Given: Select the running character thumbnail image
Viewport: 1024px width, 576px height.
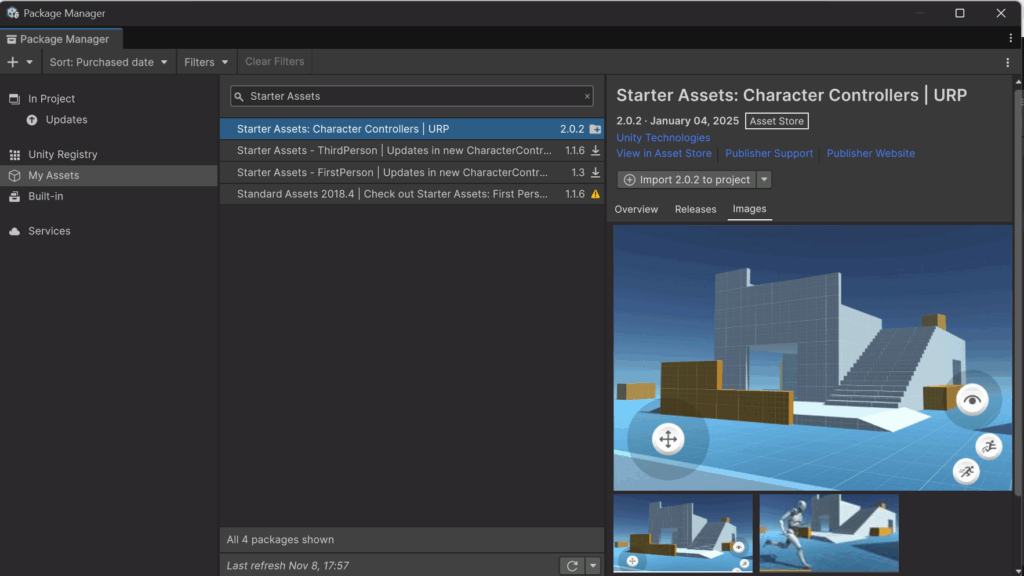Looking at the screenshot, I should click(x=828, y=533).
